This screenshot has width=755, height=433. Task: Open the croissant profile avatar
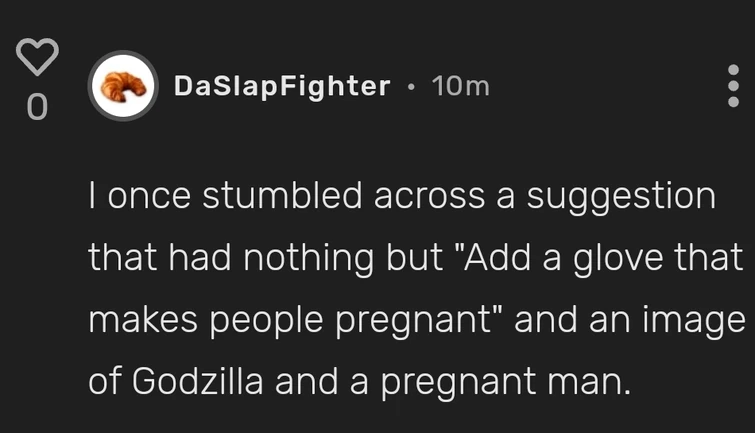123,86
